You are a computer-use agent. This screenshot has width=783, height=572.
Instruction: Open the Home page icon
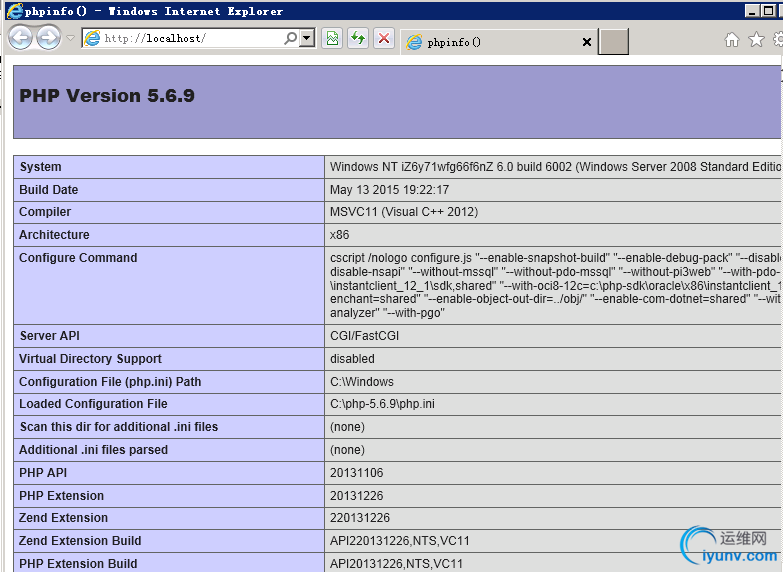(732, 39)
